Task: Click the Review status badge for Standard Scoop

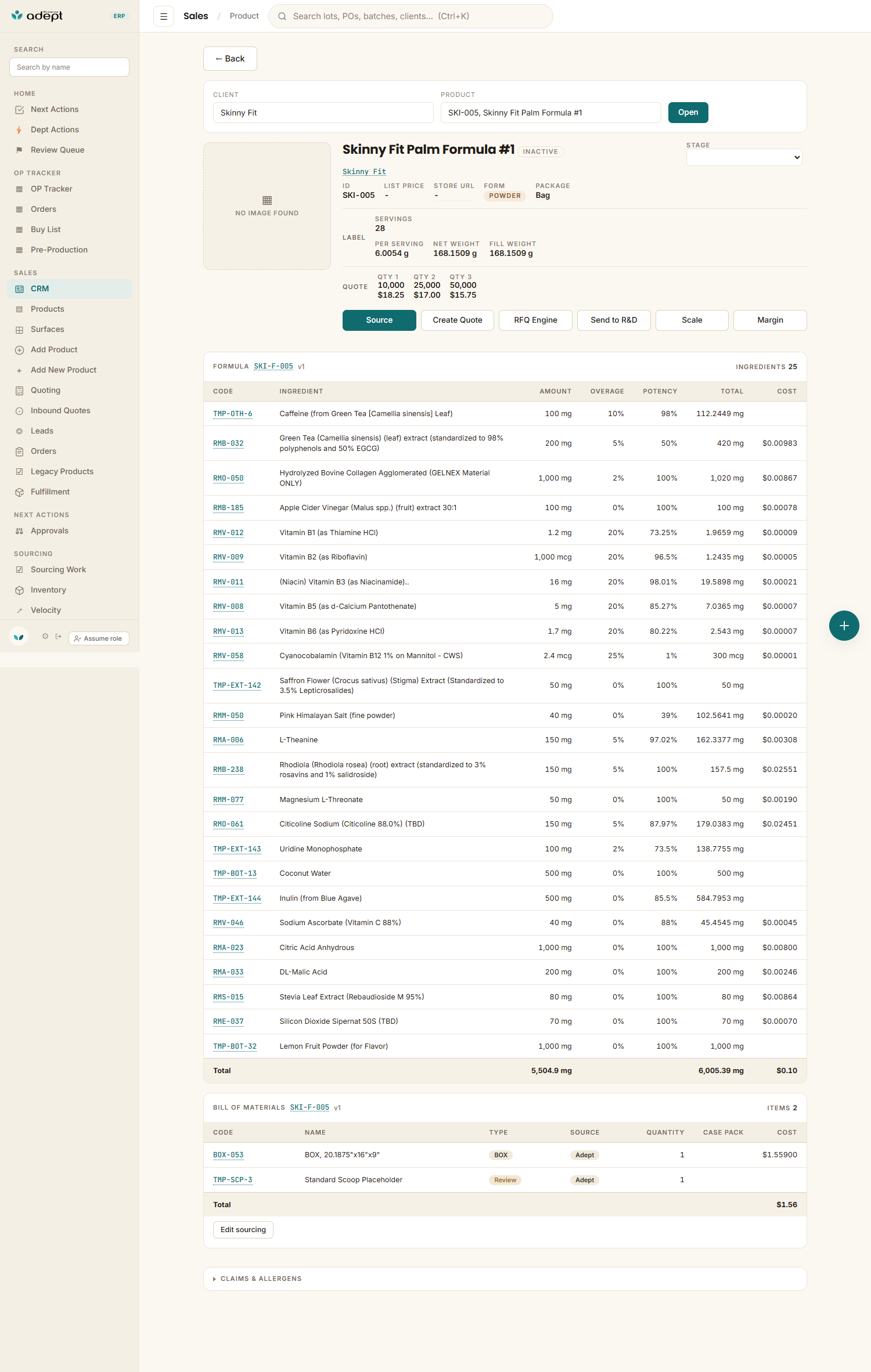Action: pyautogui.click(x=505, y=1180)
